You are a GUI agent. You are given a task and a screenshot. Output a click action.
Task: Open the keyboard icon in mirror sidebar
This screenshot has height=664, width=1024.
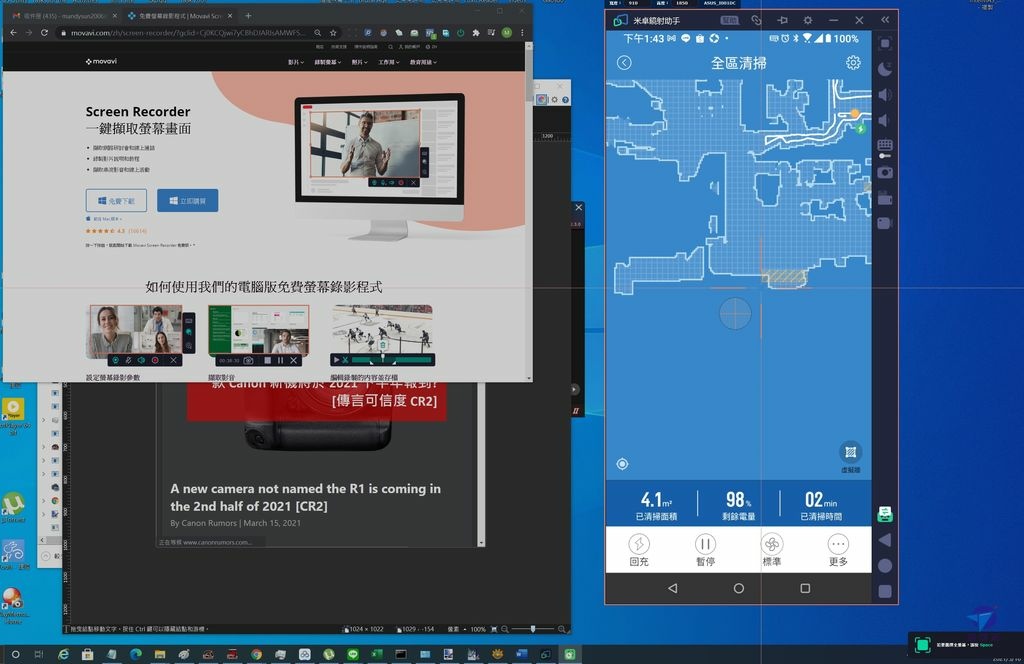pos(885,145)
